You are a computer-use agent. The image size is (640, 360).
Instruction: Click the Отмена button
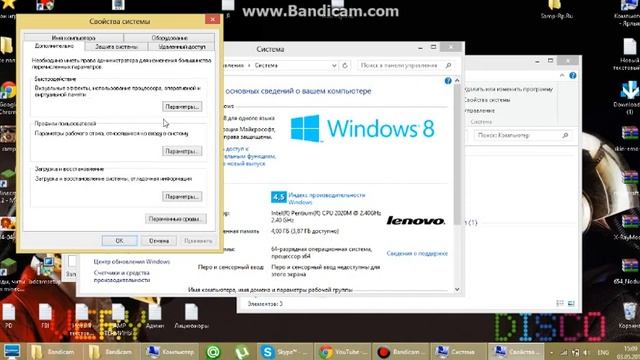(x=159, y=241)
